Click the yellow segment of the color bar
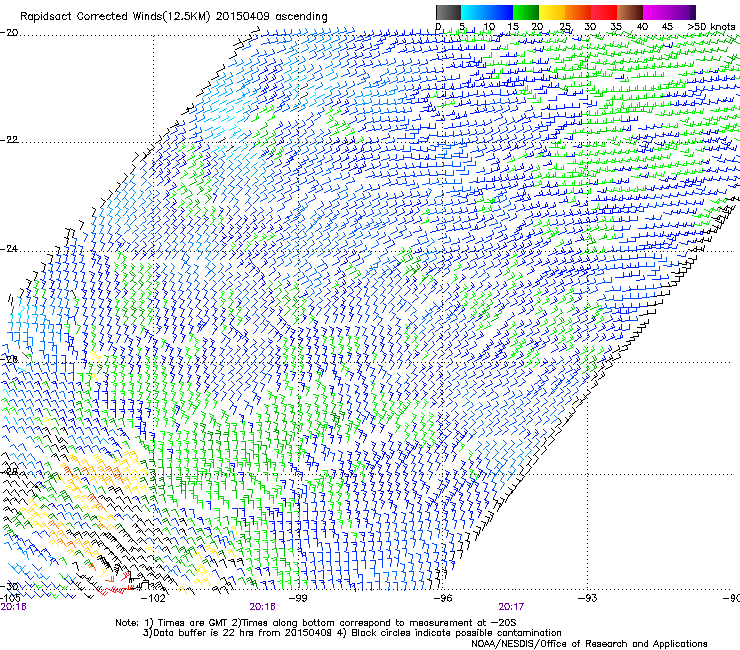 click(x=552, y=12)
